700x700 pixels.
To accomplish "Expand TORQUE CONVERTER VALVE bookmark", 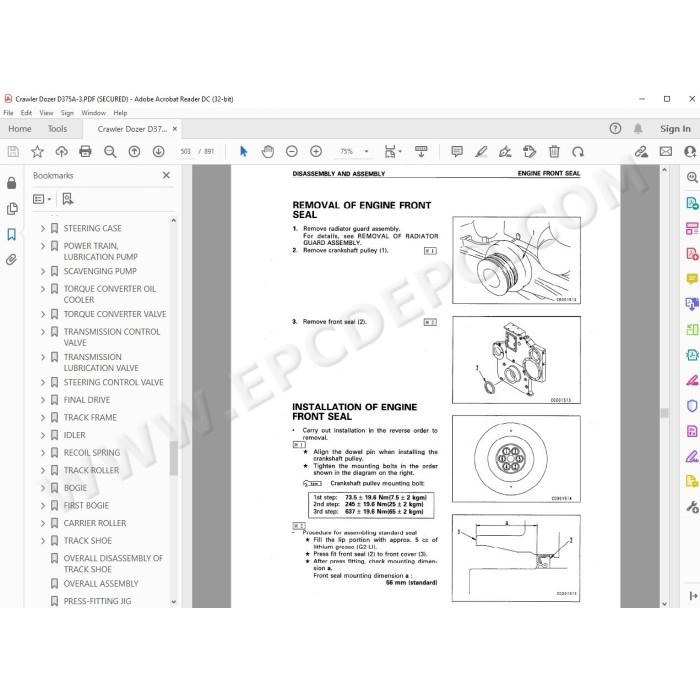I will [x=43, y=314].
